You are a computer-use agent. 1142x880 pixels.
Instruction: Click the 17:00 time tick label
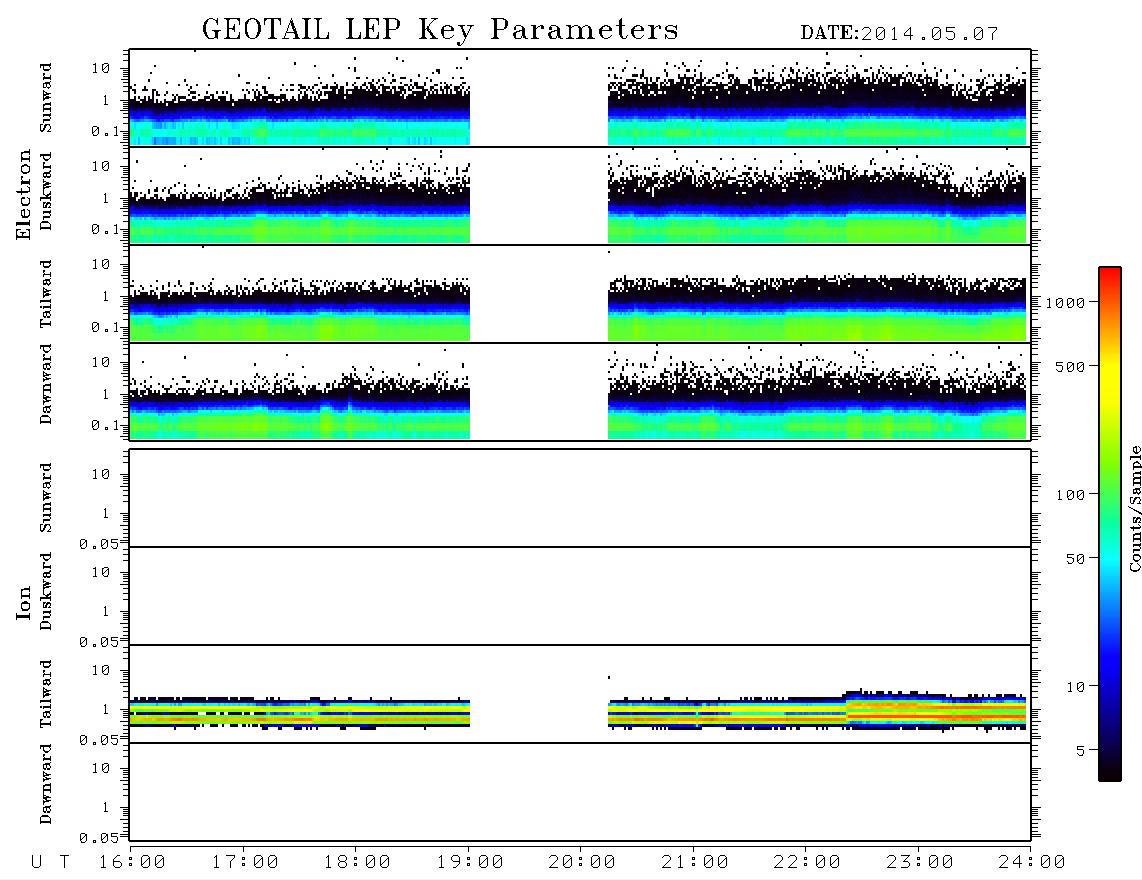245,863
